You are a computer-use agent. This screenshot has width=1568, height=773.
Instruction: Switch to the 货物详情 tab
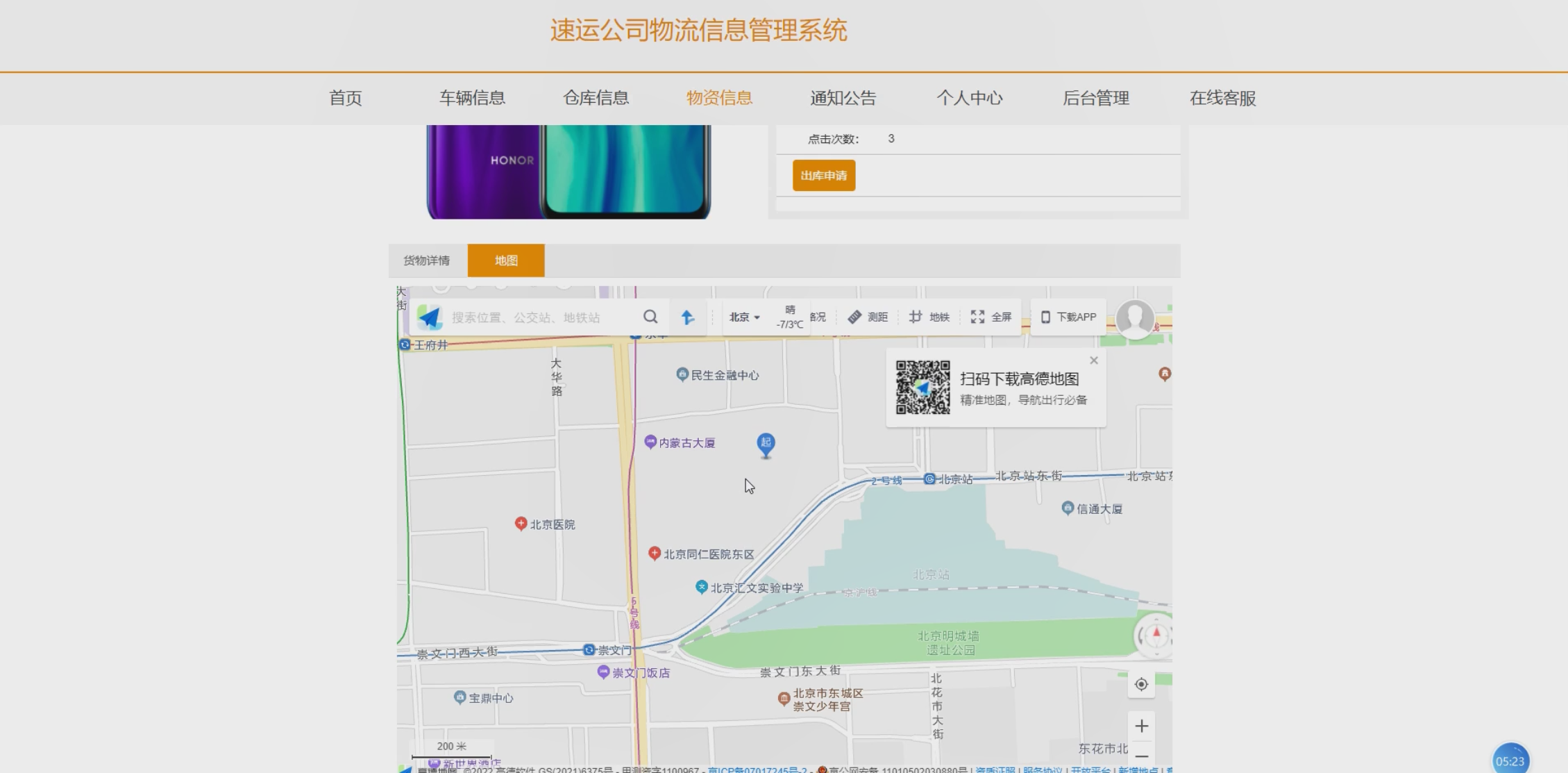tap(427, 260)
